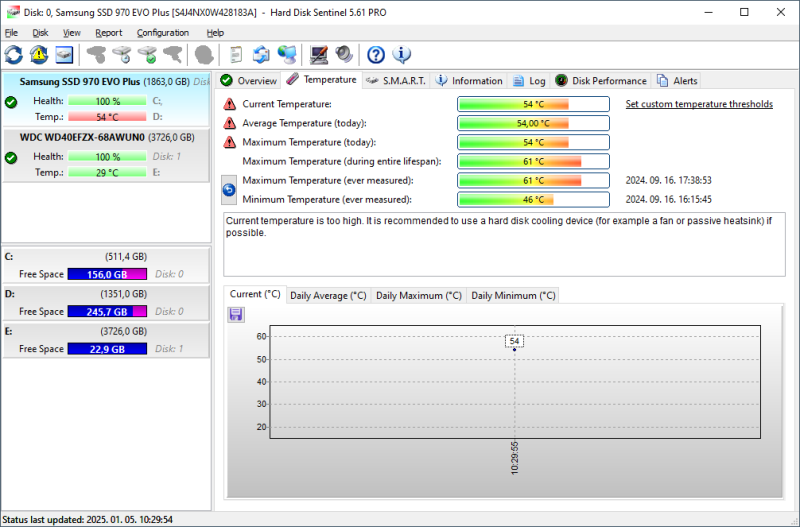Open the Configuration menu
The image size is (800, 527).
[x=163, y=33]
